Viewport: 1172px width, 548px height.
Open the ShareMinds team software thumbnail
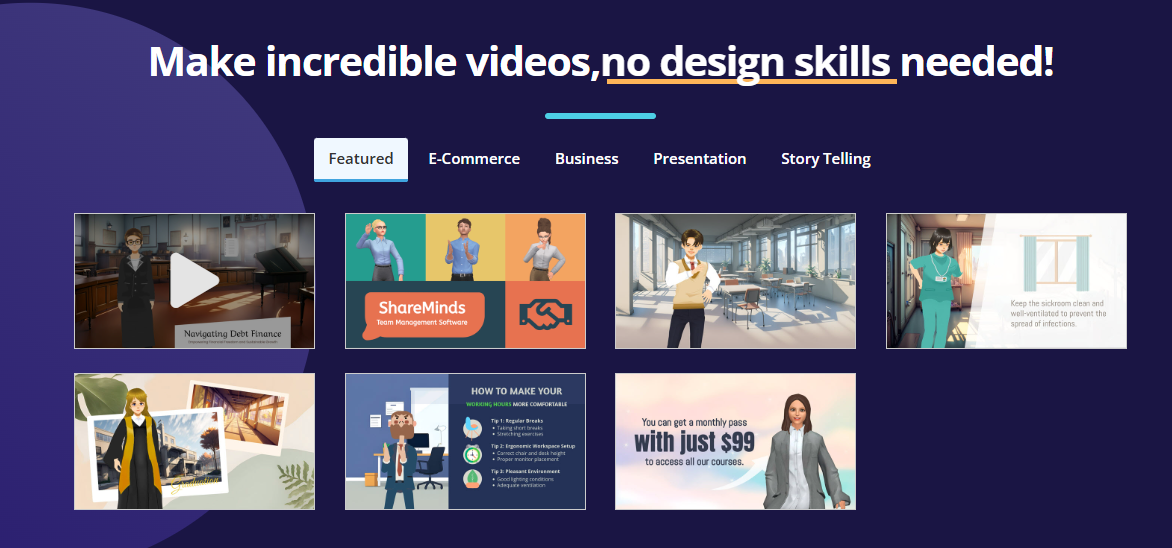[466, 281]
